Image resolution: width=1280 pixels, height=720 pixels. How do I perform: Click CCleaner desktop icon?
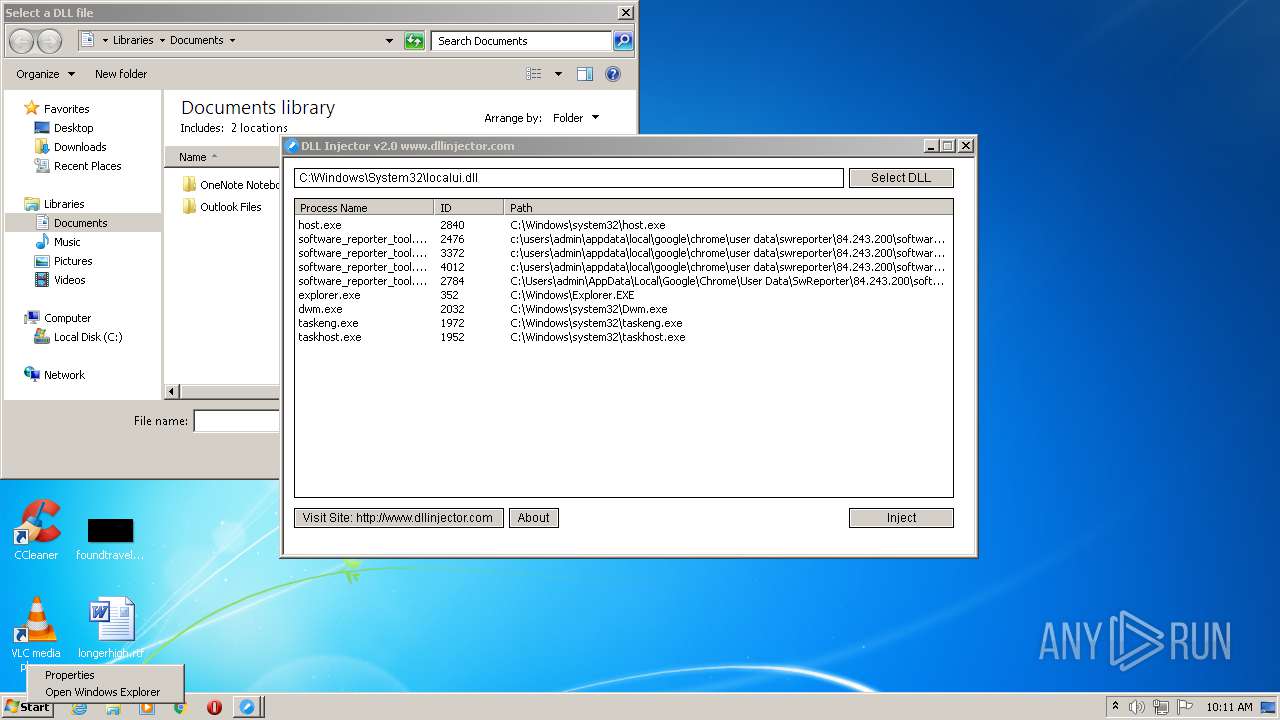pos(36,530)
